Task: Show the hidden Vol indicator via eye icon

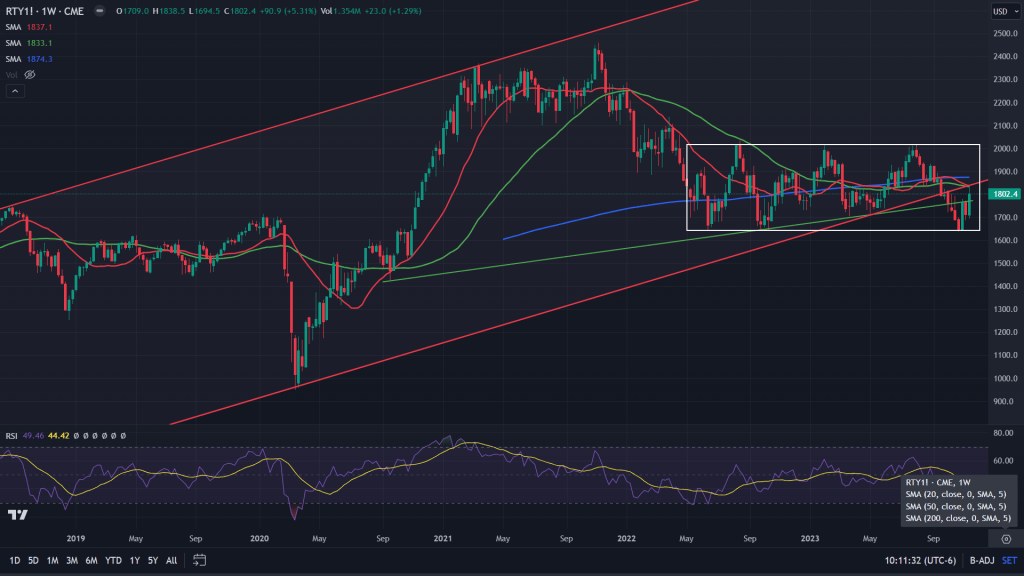Action: point(30,75)
